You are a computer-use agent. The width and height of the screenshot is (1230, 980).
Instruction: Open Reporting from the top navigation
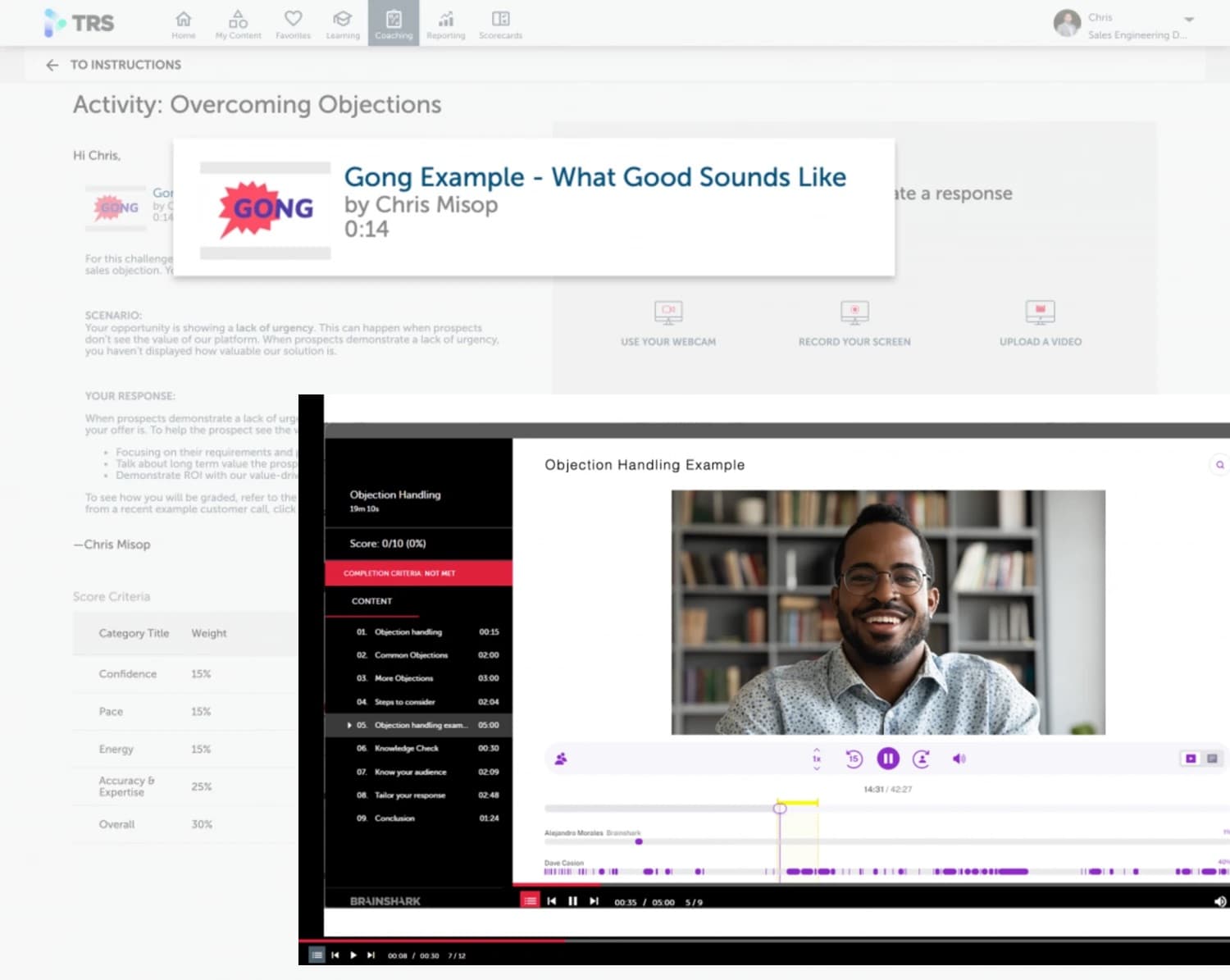tap(445, 24)
